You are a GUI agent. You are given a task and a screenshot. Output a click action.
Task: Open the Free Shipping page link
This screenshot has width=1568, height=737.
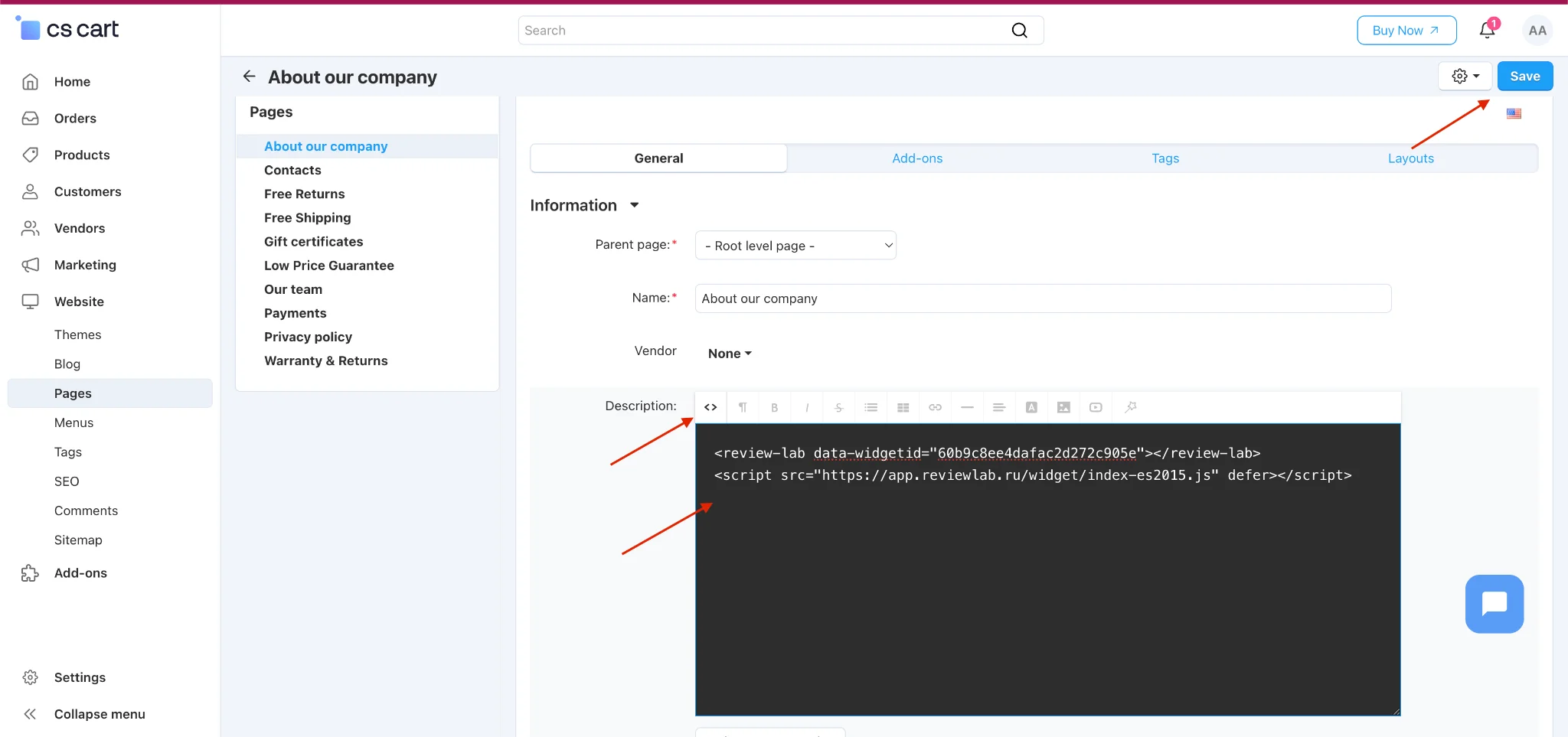coord(308,218)
